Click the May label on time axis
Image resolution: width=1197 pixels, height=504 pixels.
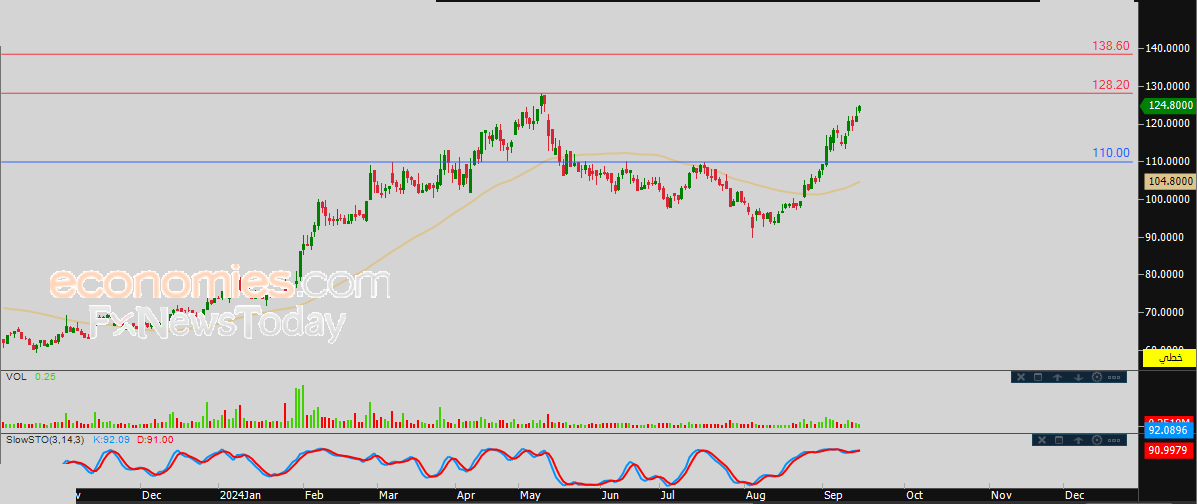531,495
